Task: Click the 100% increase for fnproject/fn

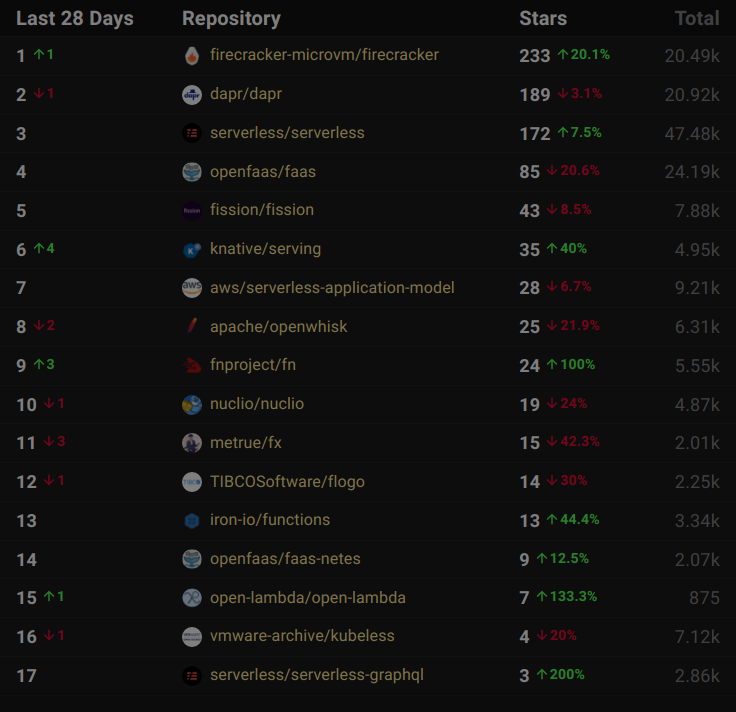Action: pyautogui.click(x=571, y=365)
